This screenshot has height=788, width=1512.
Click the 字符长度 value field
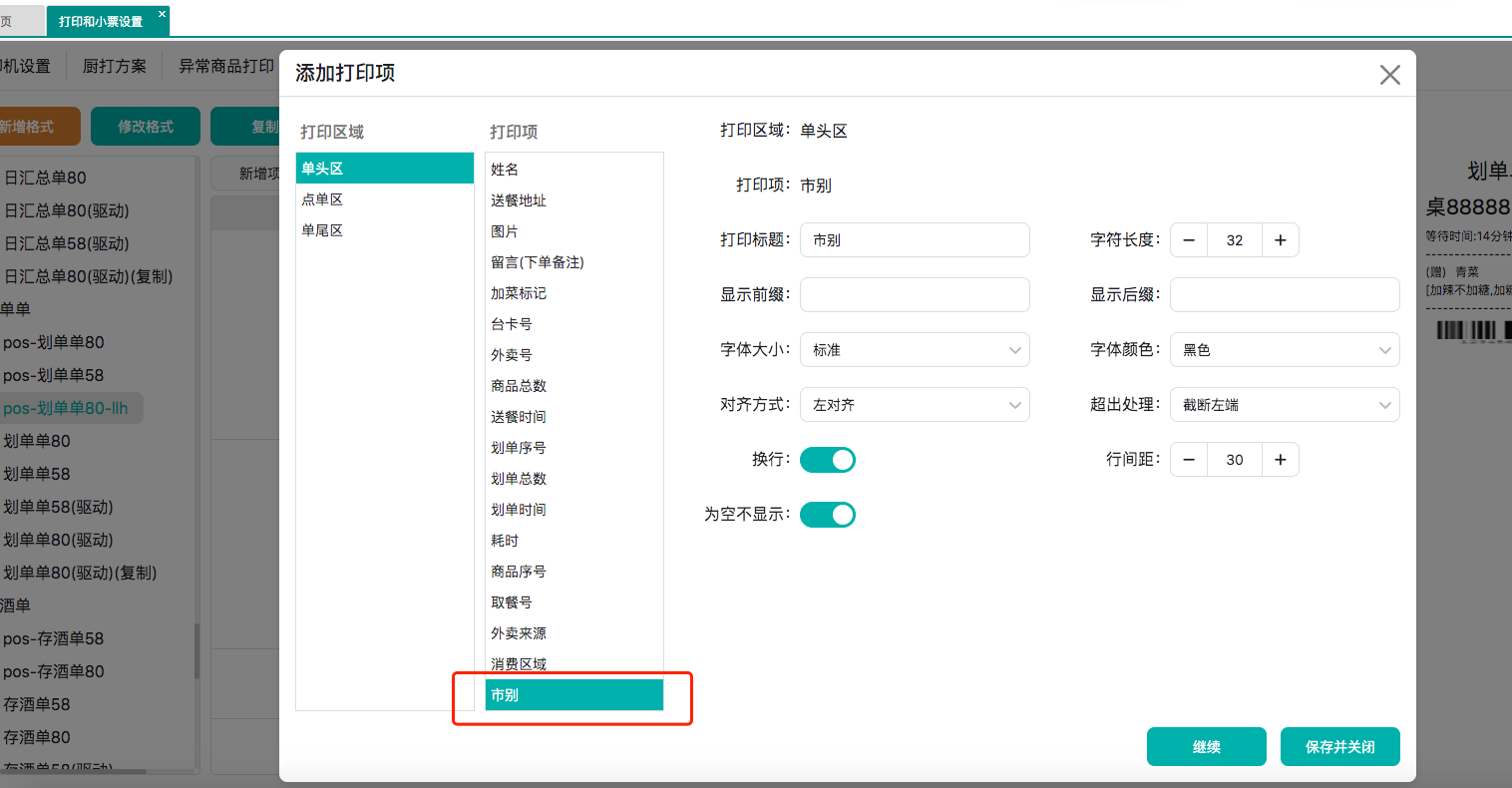[1235, 240]
